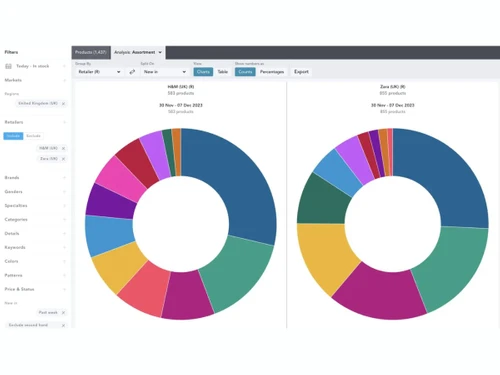The image size is (500, 375).
Task: Click the New in label in the filters sidebar
Action: [11, 303]
